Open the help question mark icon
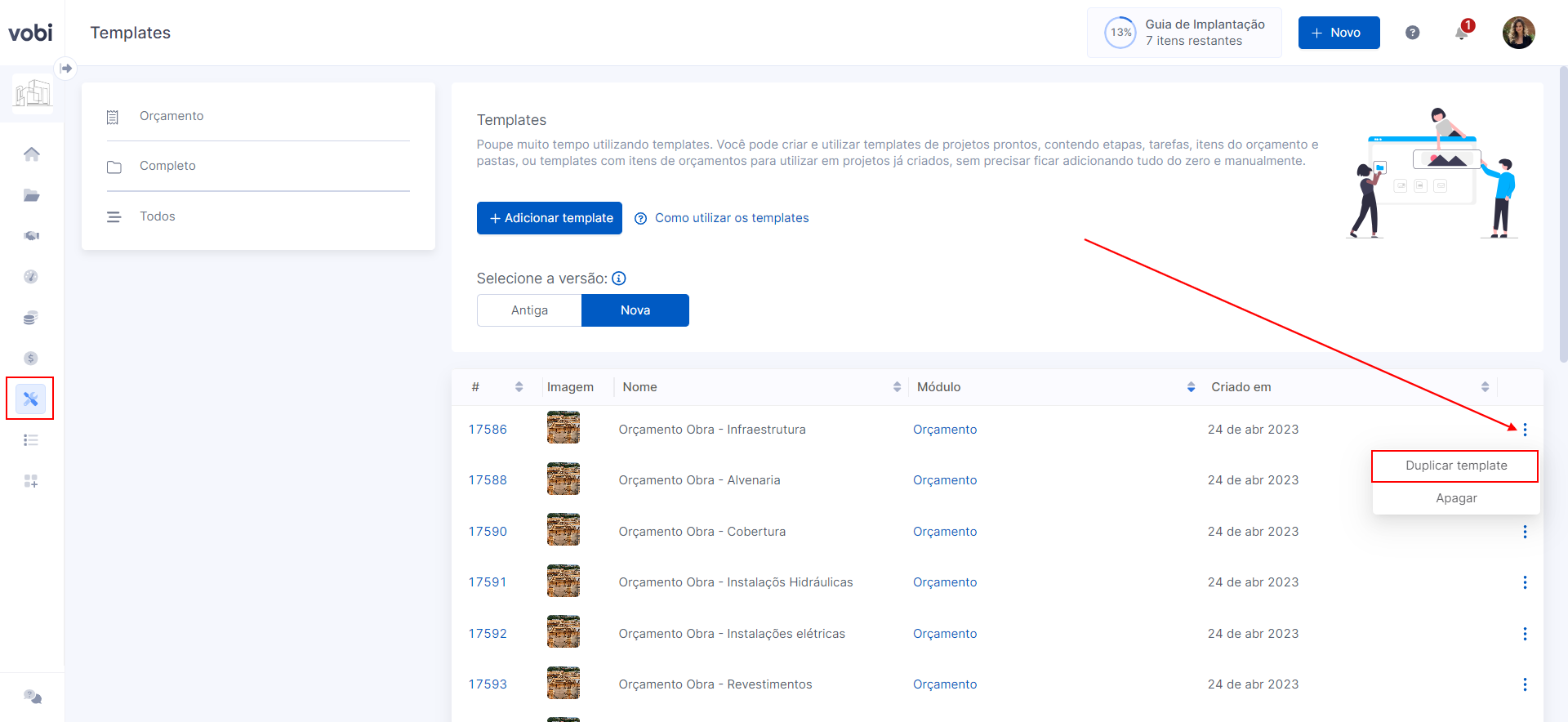 pos(1413,33)
